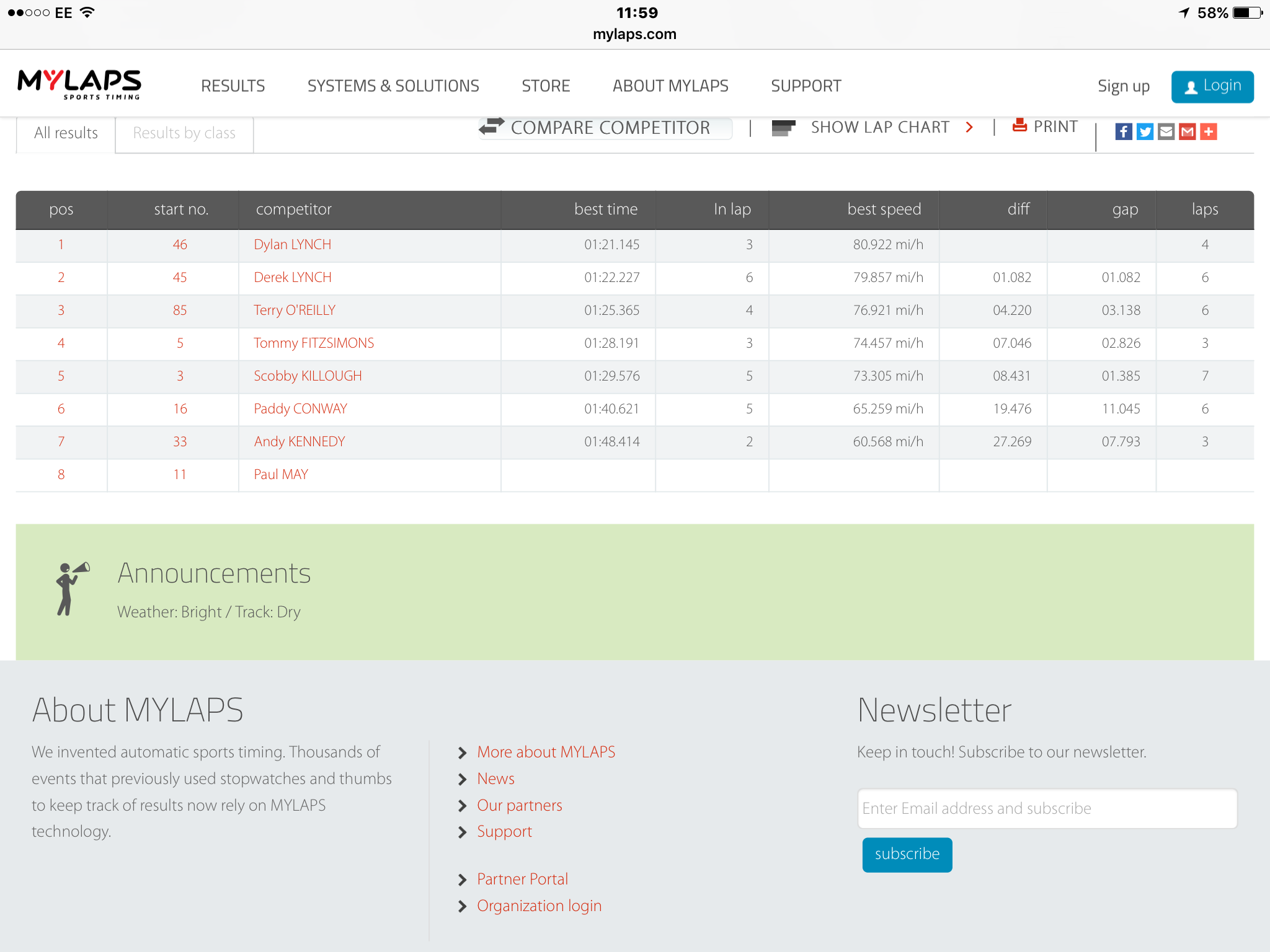1270x952 pixels.
Task: Click best speed 79.857 mi/h
Action: (x=888, y=277)
